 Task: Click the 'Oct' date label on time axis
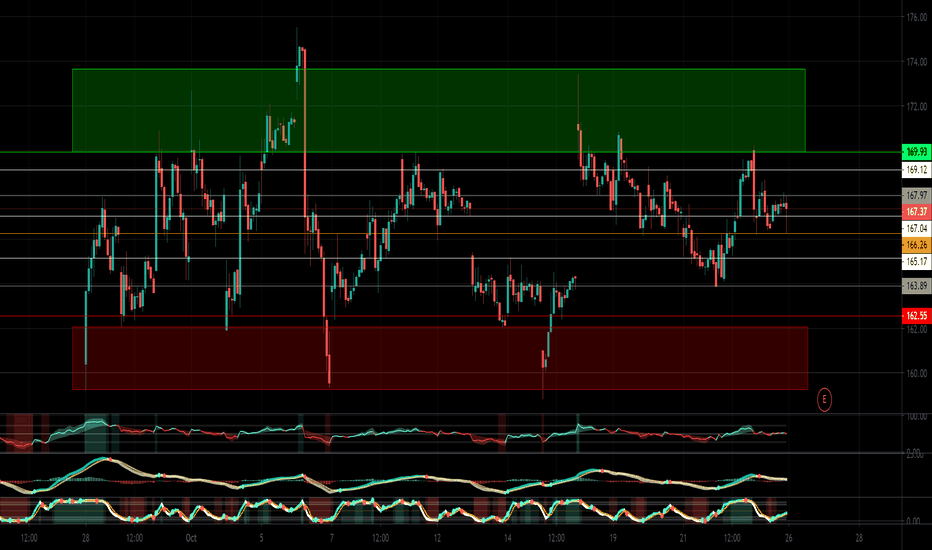pos(191,538)
